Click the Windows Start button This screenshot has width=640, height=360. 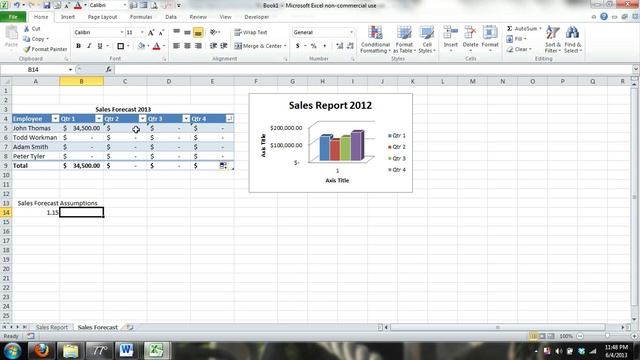pos(12,351)
